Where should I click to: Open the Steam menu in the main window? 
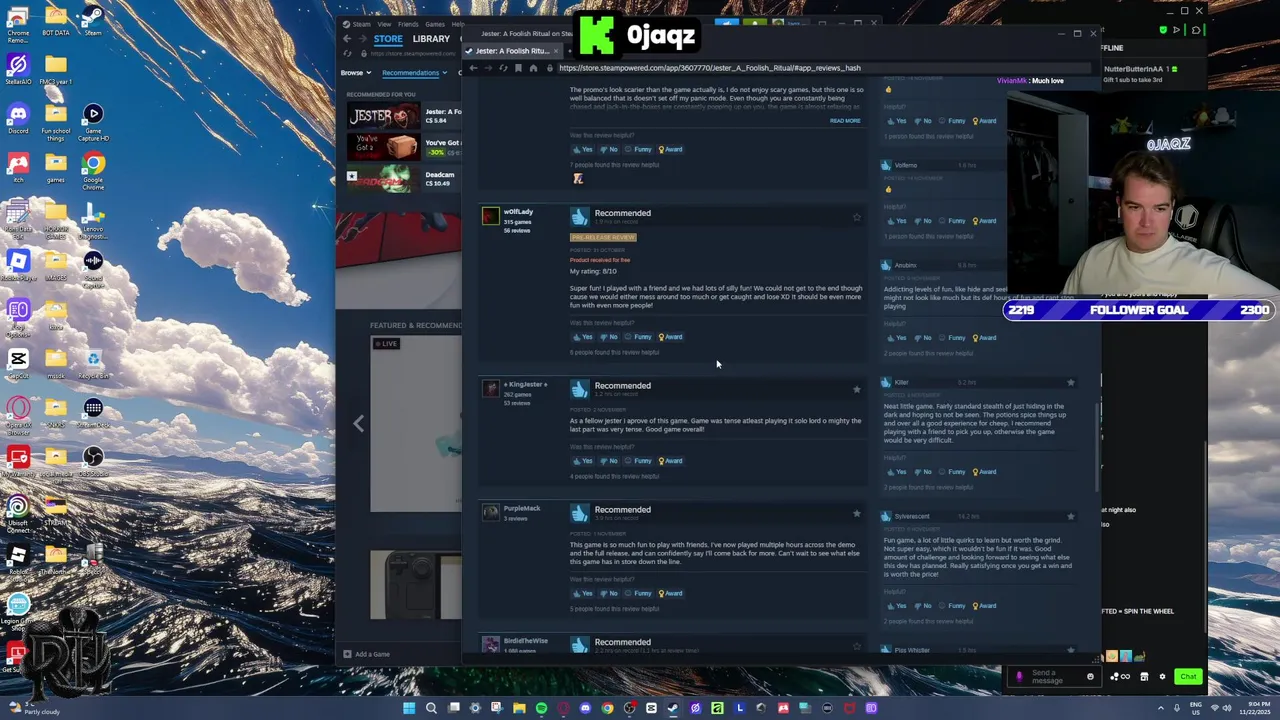tap(361, 24)
